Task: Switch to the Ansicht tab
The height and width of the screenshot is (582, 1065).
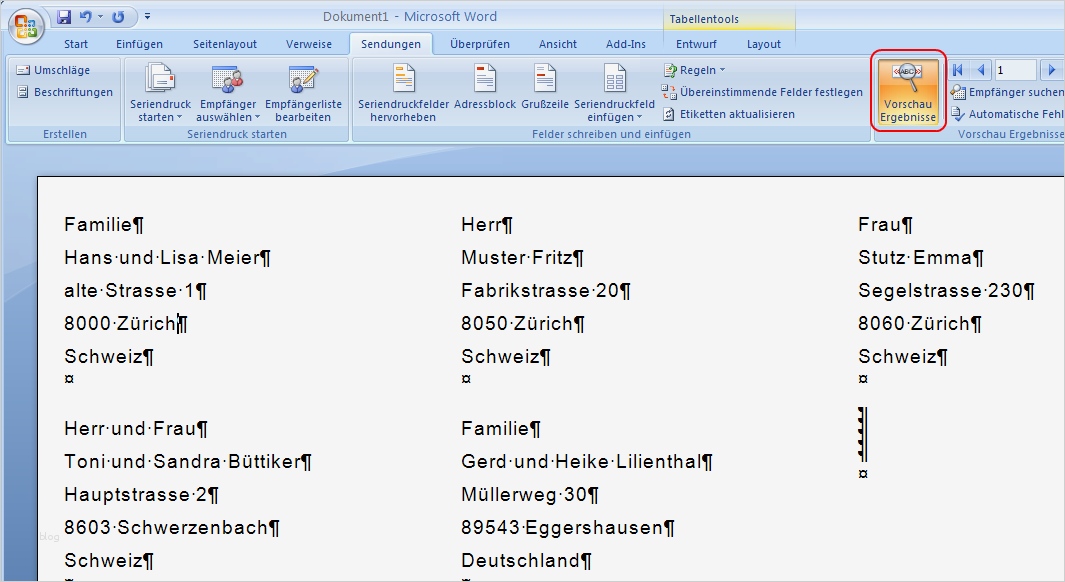Action: click(x=558, y=44)
